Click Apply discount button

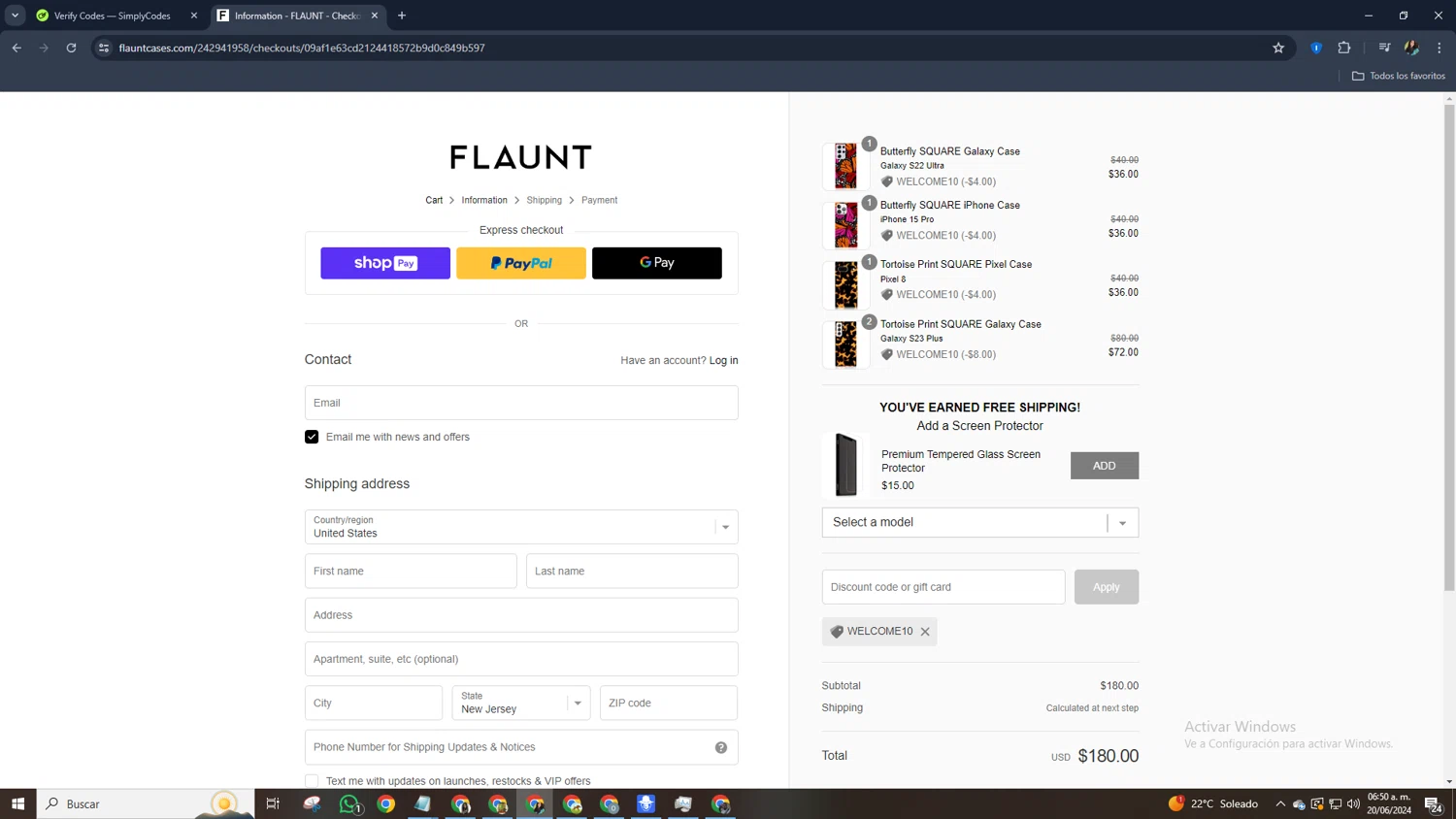(1107, 587)
